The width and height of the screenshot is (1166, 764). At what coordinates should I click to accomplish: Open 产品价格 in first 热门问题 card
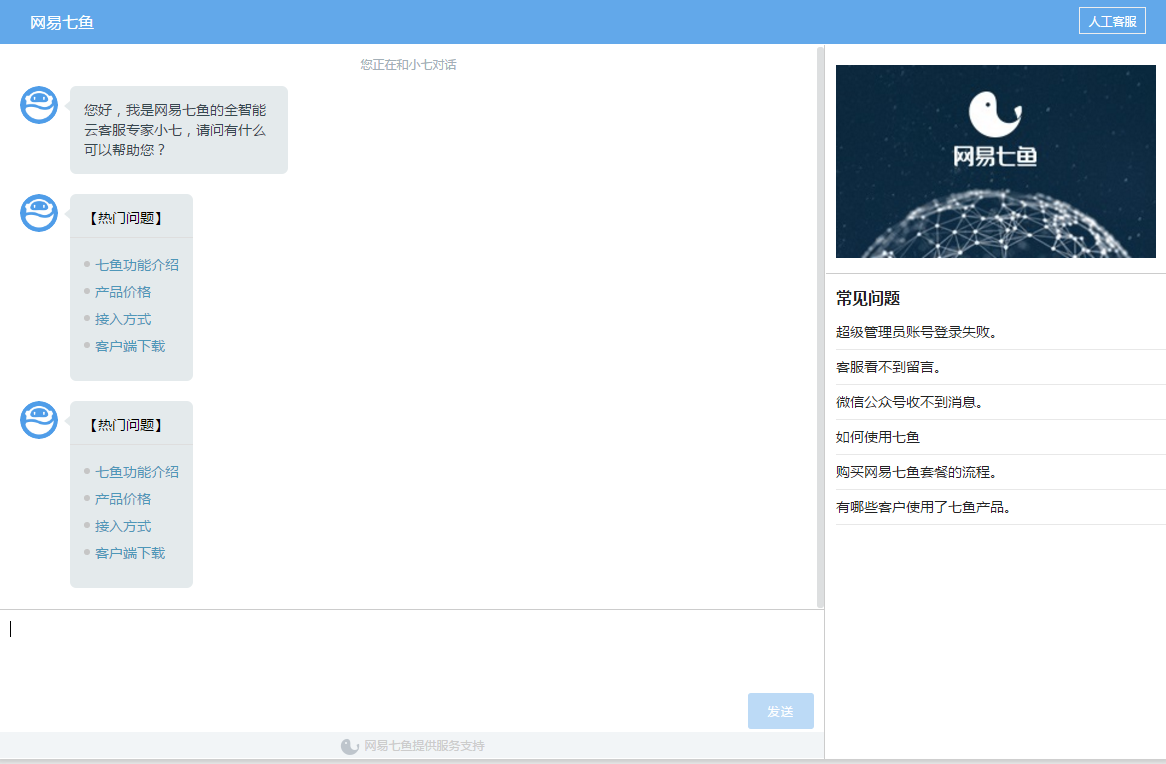click(x=123, y=292)
